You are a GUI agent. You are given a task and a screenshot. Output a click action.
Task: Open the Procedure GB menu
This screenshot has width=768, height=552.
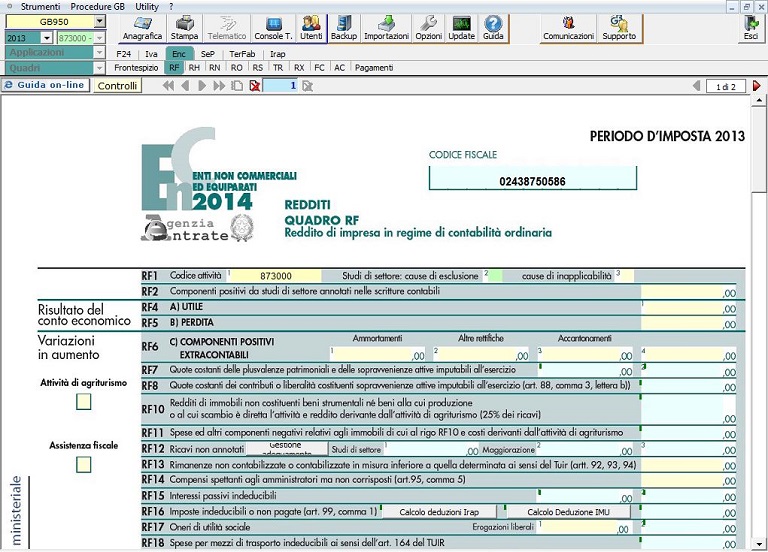(x=97, y=7)
